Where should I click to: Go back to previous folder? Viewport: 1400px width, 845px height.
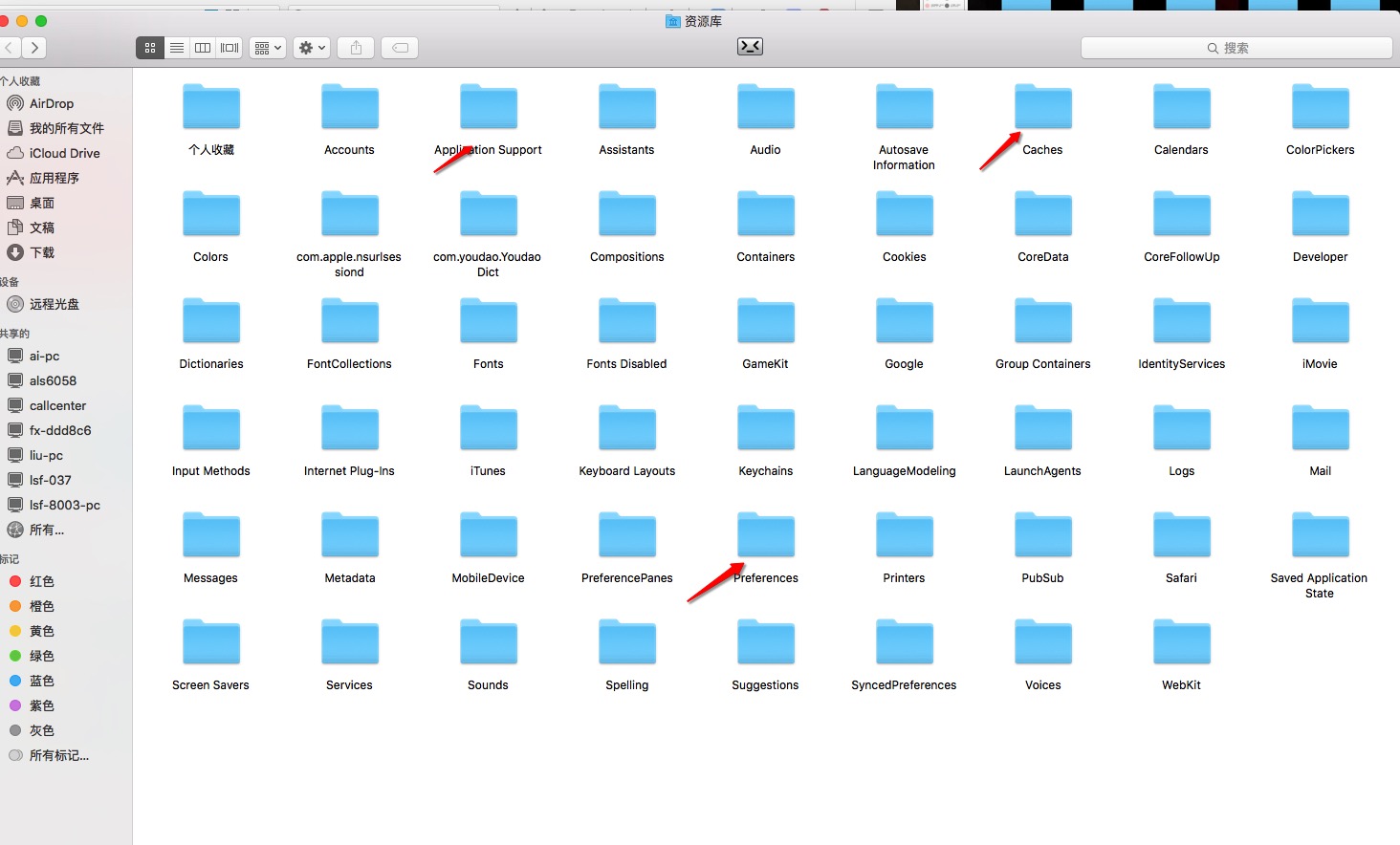click(x=10, y=48)
